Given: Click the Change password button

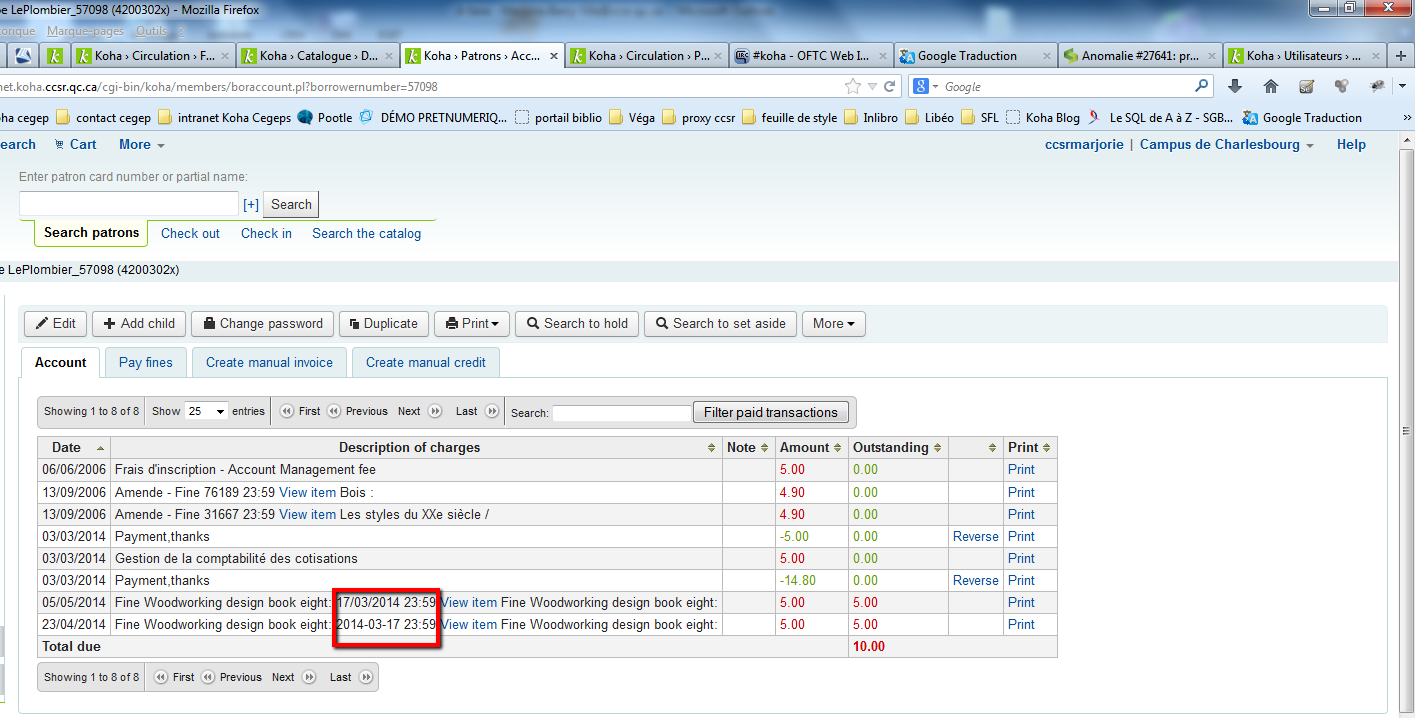Looking at the screenshot, I should [x=262, y=324].
